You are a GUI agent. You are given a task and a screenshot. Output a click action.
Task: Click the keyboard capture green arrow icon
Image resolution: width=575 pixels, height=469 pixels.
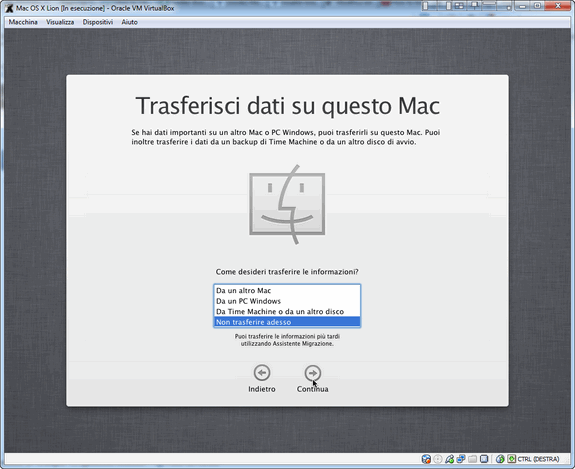[x=512, y=459]
